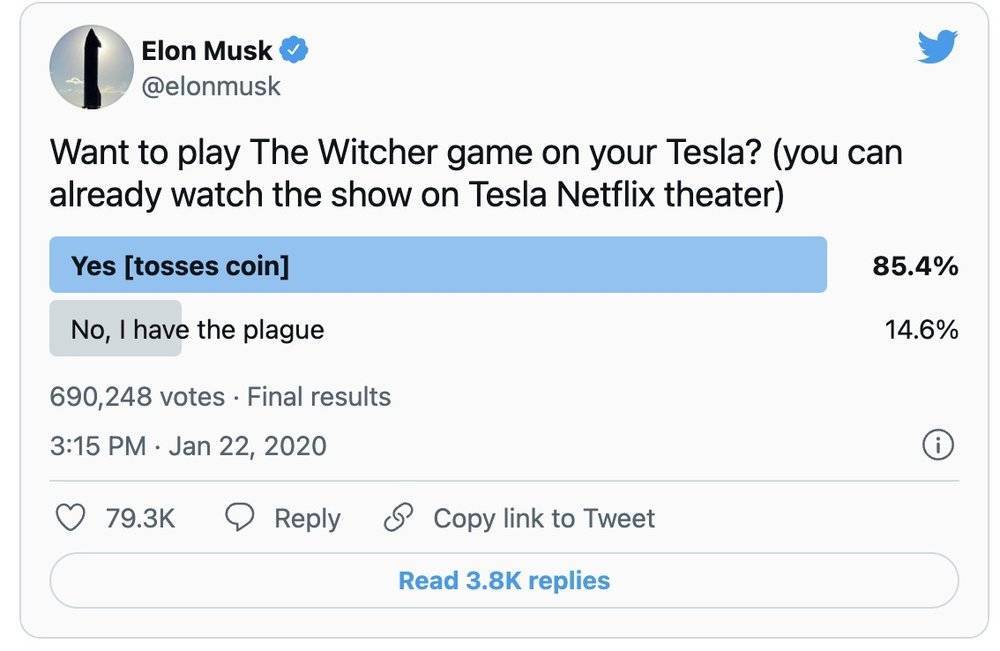Open Elon Musk's profile avatar picture
Image resolution: width=1000 pixels, height=651 pixels.
[x=91, y=66]
